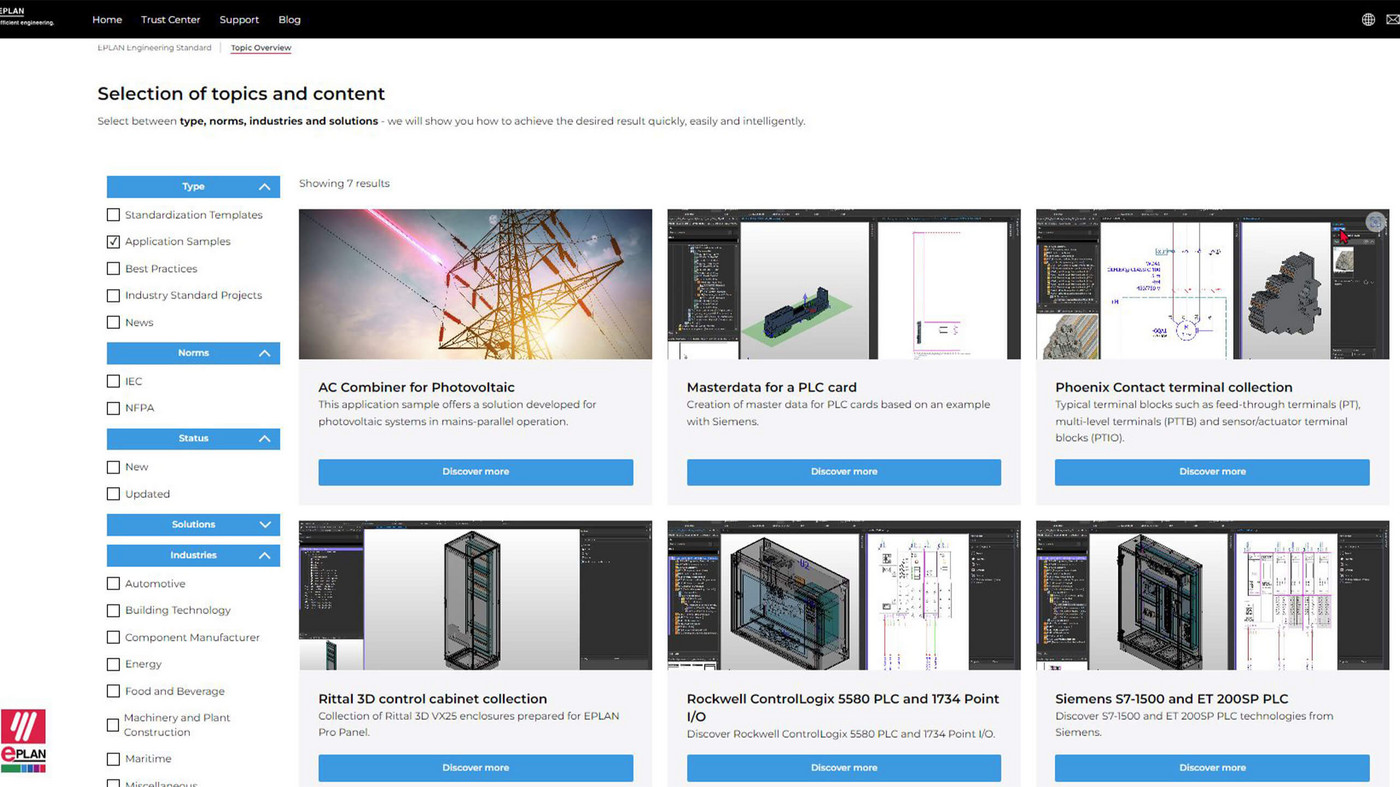Image resolution: width=1400 pixels, height=787 pixels.
Task: Open the Support menu item
Action: [239, 20]
